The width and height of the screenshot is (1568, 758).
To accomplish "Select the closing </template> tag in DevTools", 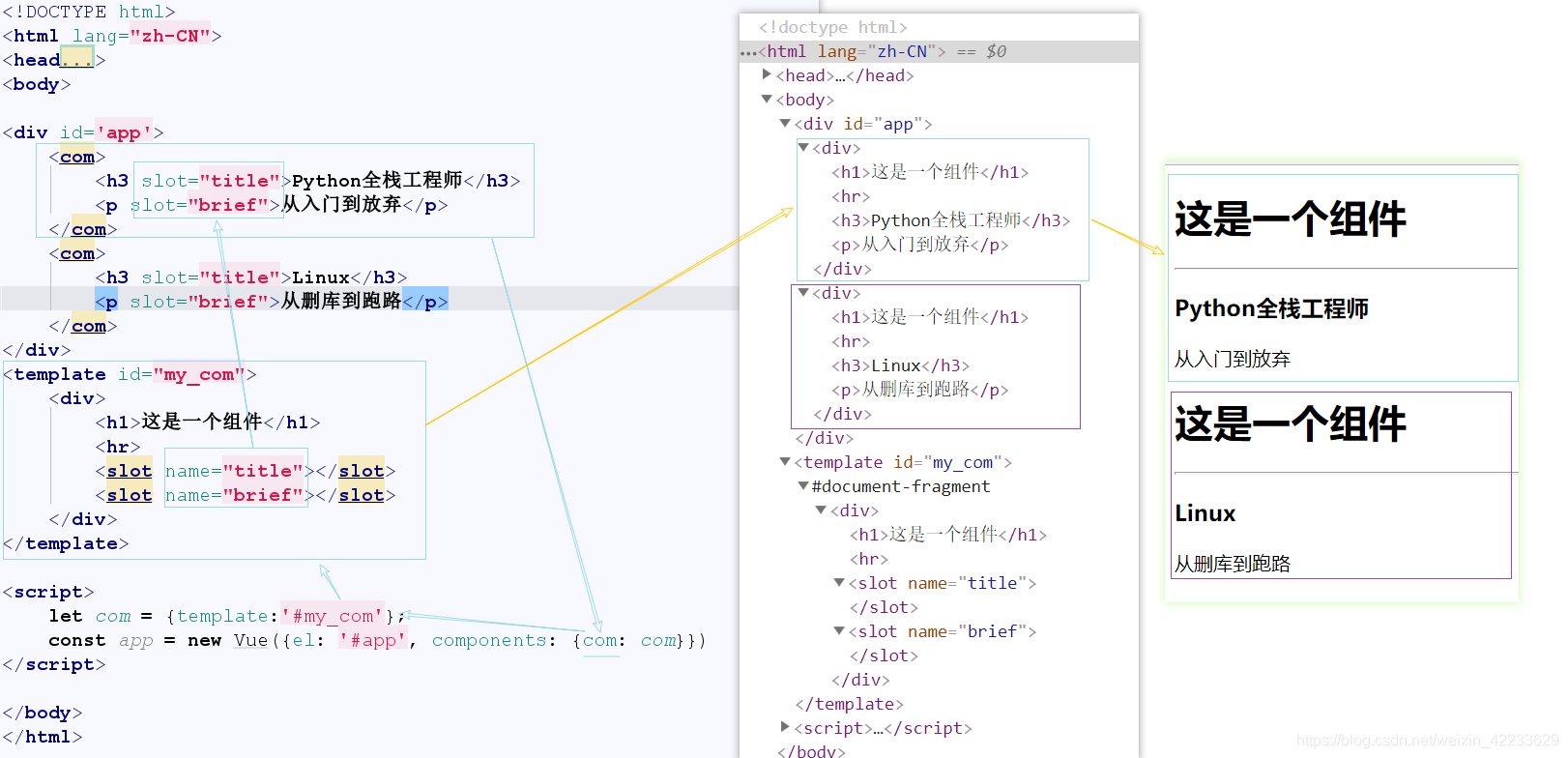I will tap(850, 704).
